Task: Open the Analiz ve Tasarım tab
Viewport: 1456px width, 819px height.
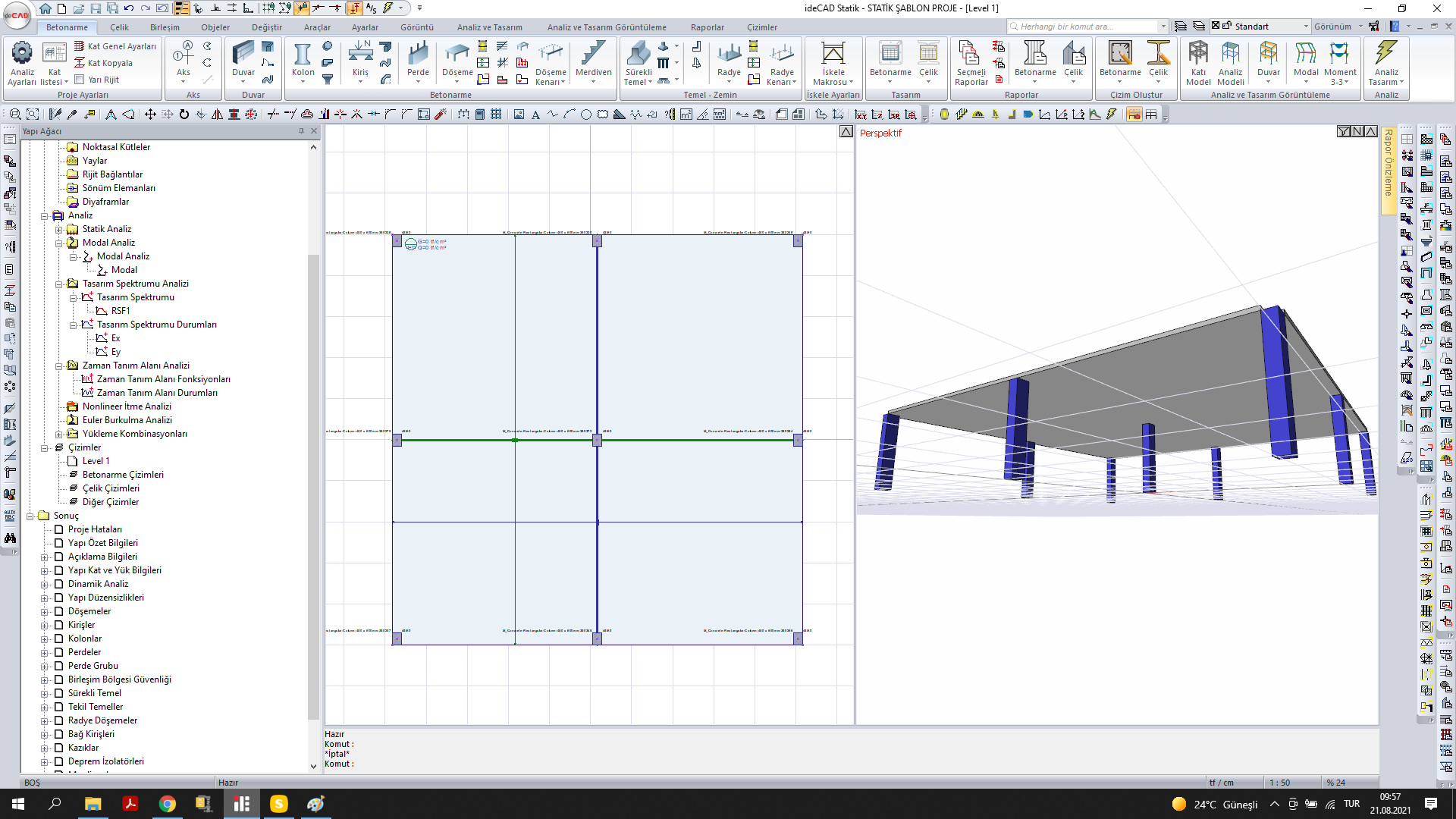Action: pyautogui.click(x=489, y=27)
